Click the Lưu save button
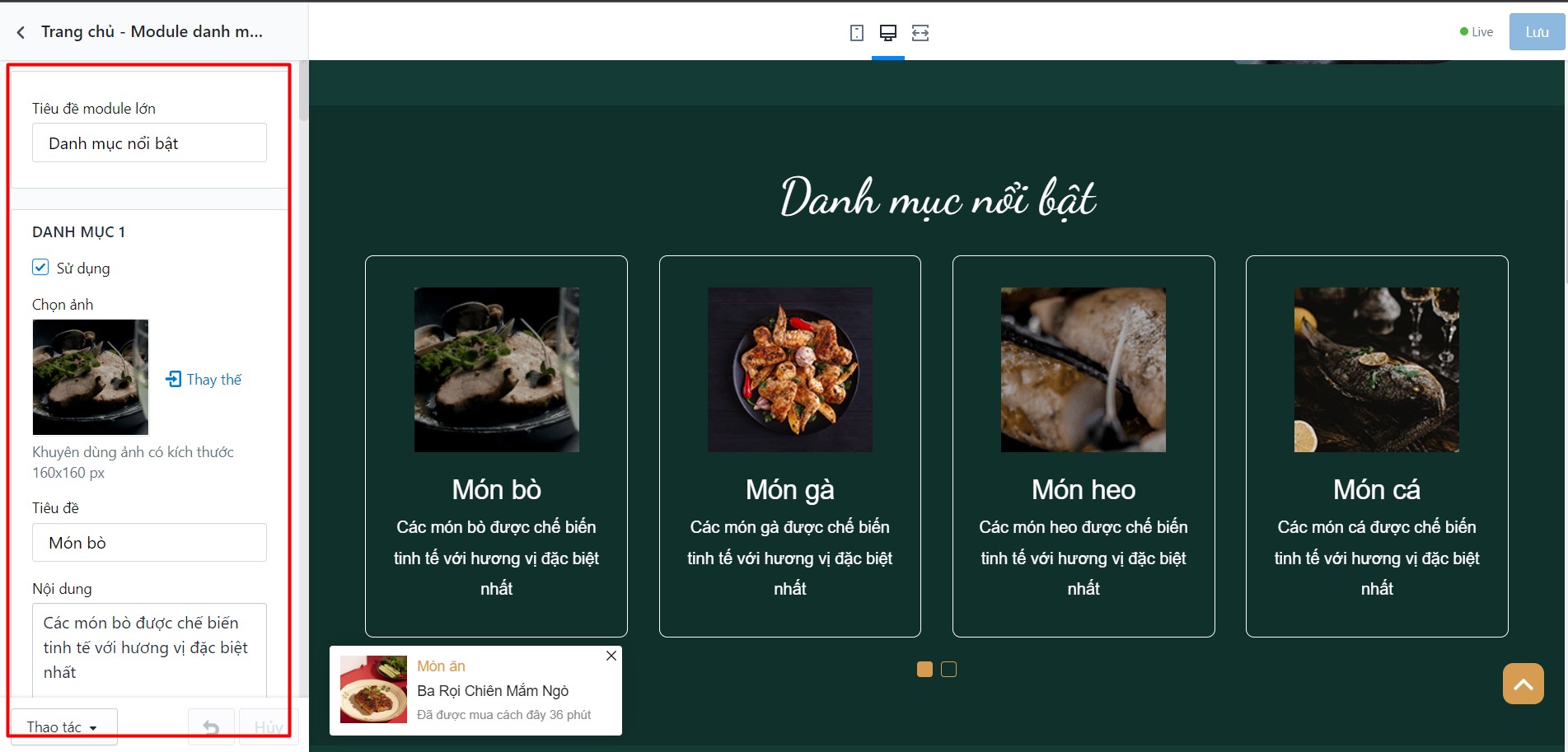 tap(1537, 32)
